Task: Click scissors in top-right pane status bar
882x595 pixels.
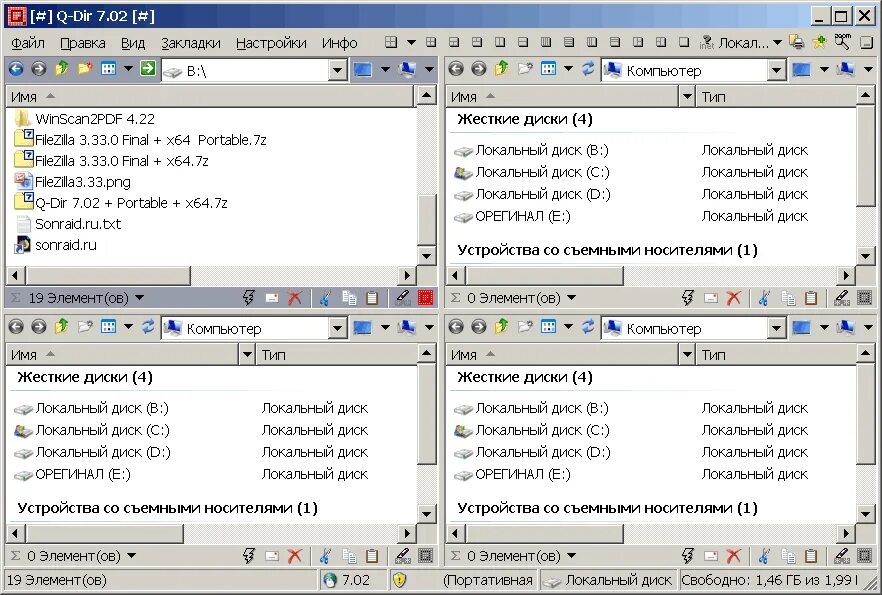Action: (764, 298)
